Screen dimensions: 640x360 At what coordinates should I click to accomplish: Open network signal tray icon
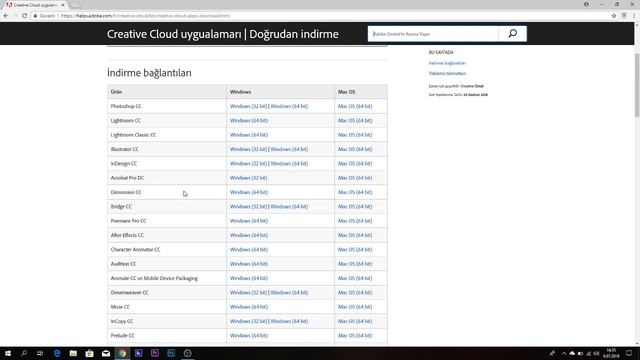pyautogui.click(x=588, y=353)
